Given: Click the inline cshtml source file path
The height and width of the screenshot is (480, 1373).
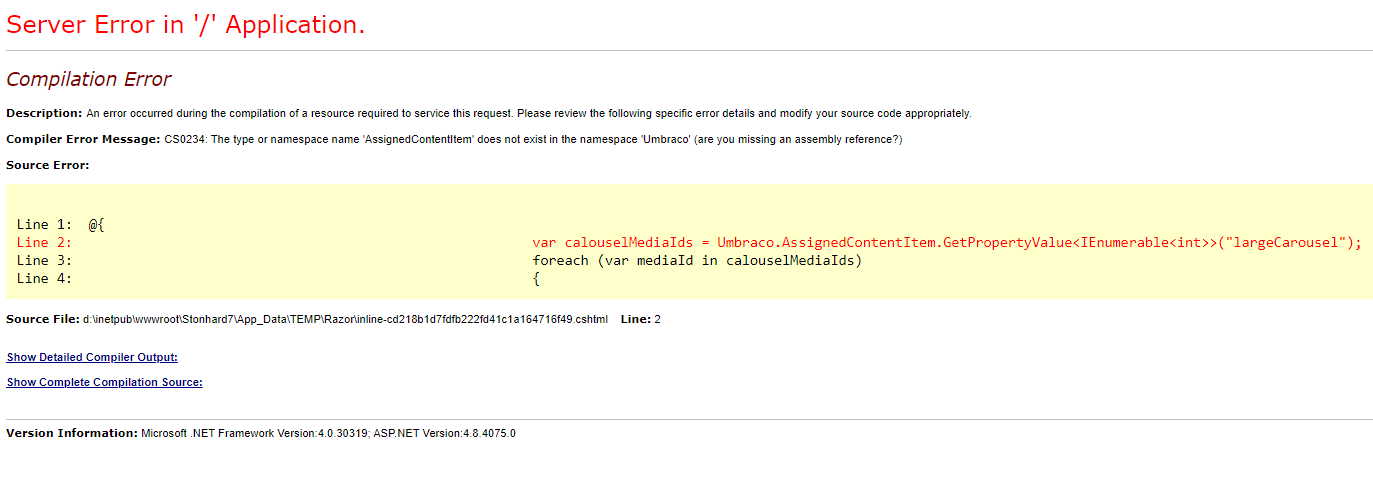Looking at the screenshot, I should [345, 319].
